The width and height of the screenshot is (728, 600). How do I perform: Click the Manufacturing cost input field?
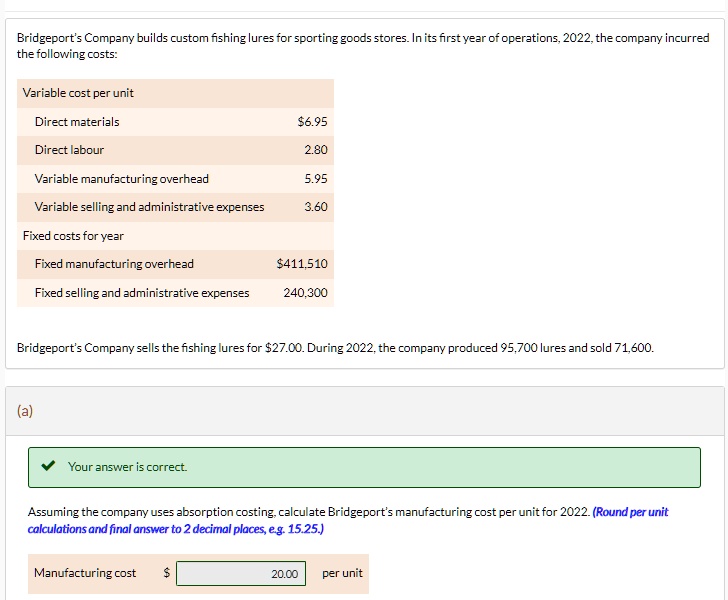241,574
